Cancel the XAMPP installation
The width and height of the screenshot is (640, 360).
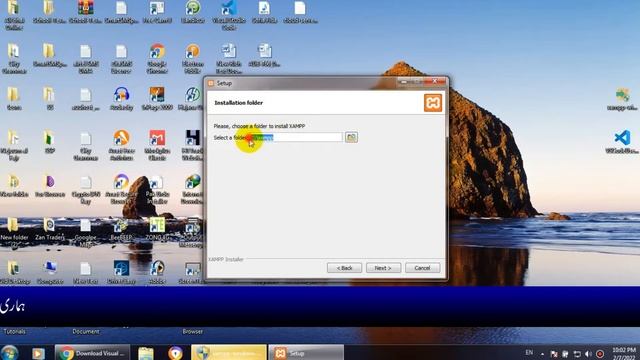[x=422, y=268]
